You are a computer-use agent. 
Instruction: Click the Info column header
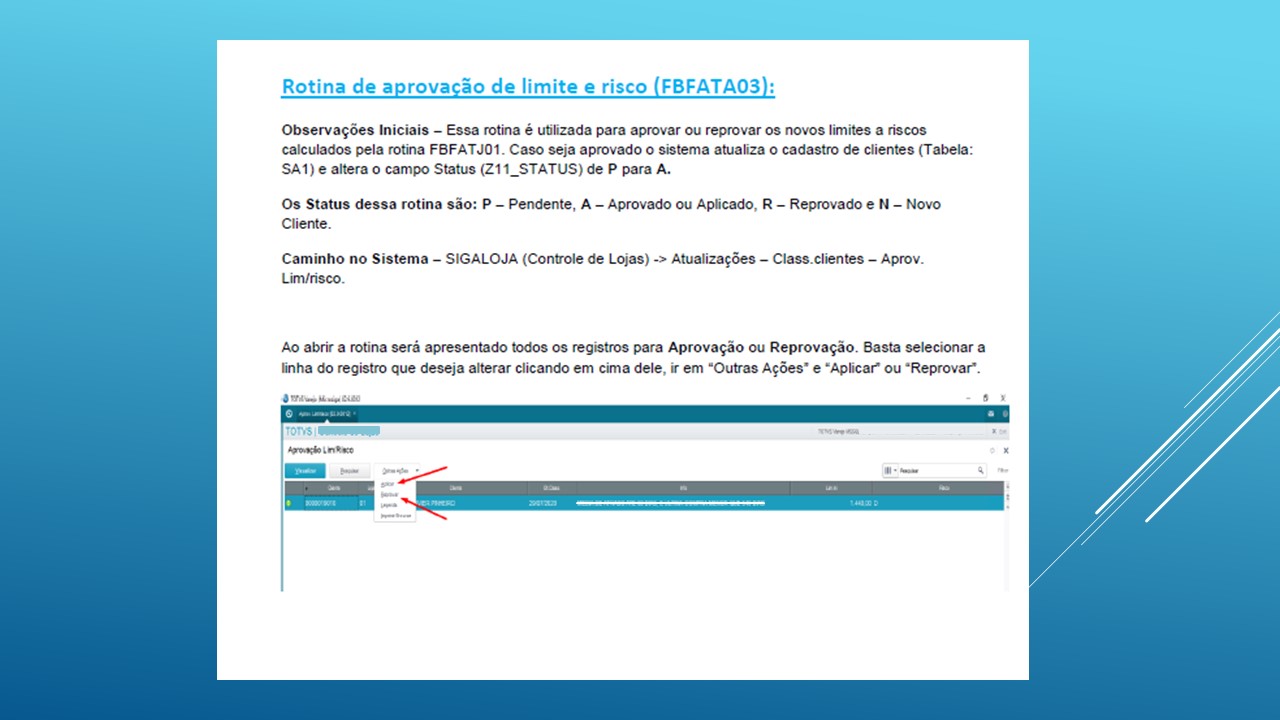pos(683,488)
